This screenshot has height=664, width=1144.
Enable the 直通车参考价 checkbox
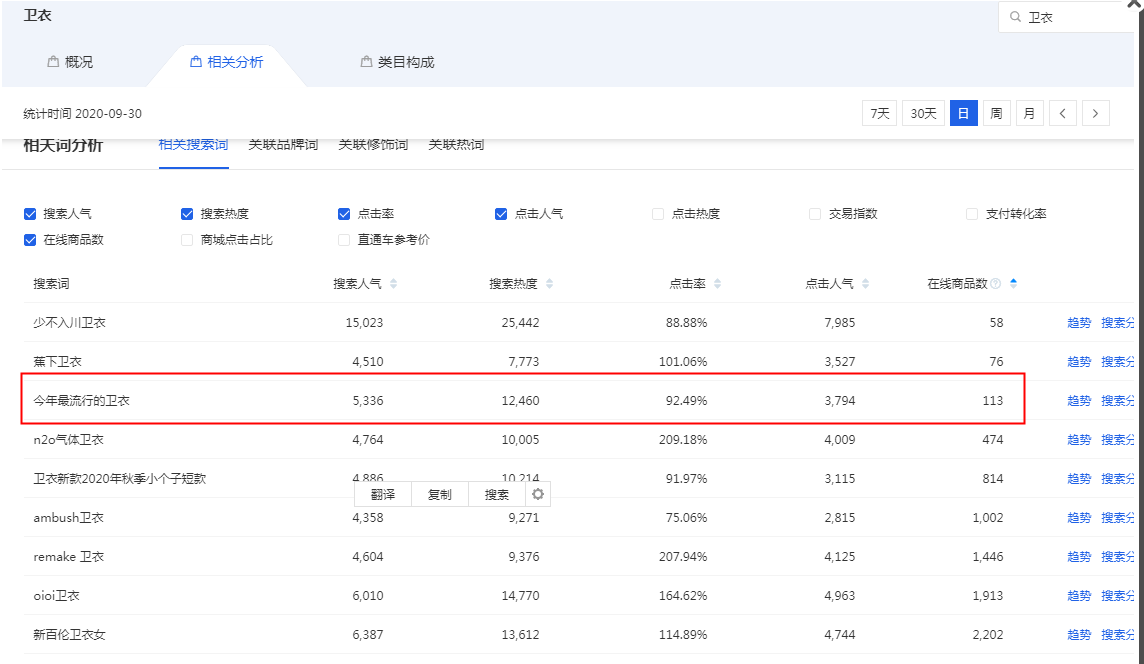click(344, 240)
